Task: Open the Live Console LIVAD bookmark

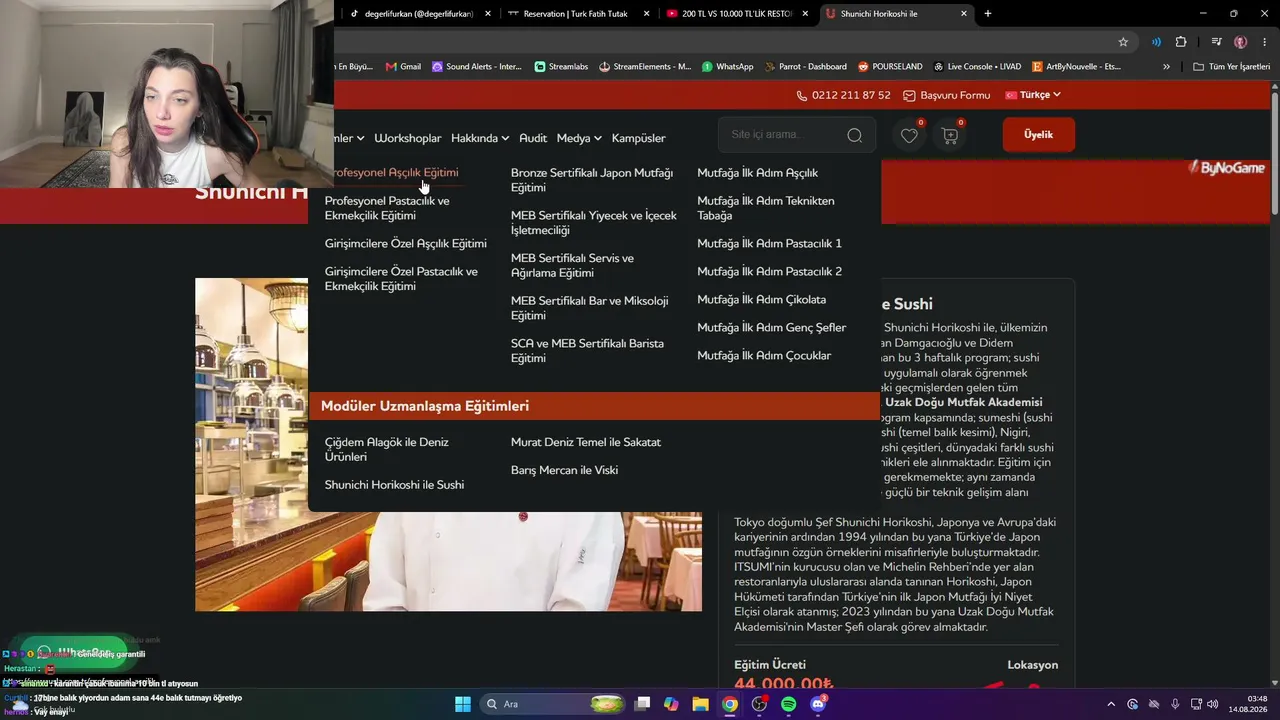Action: [977, 67]
